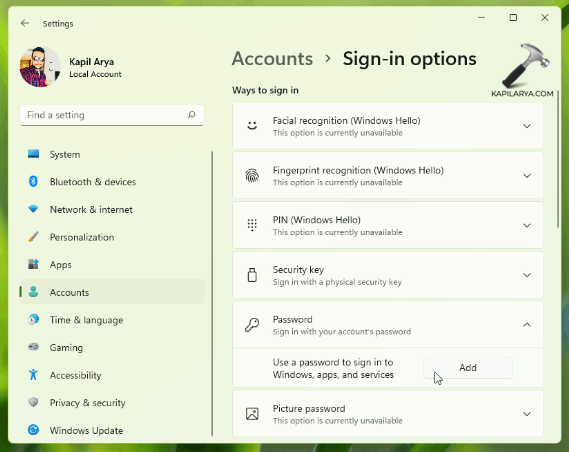
Task: Open the Bluetooth & devices icon
Action: click(x=33, y=181)
